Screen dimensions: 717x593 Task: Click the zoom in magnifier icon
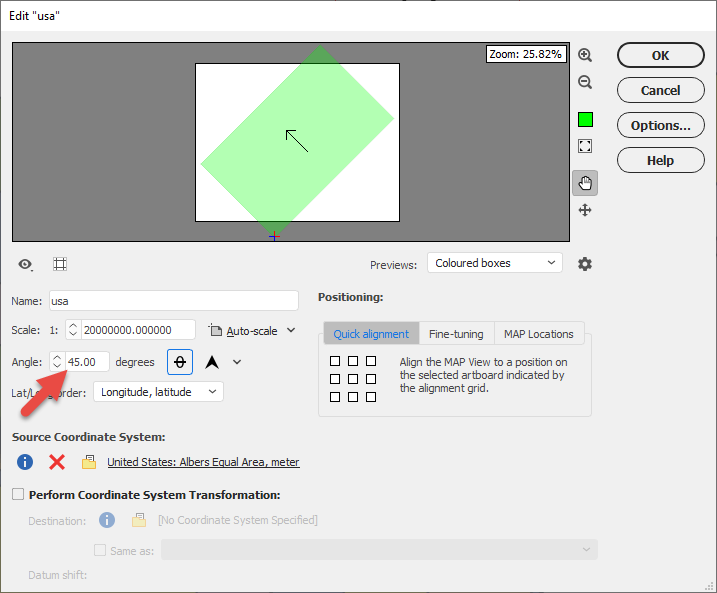[585, 55]
